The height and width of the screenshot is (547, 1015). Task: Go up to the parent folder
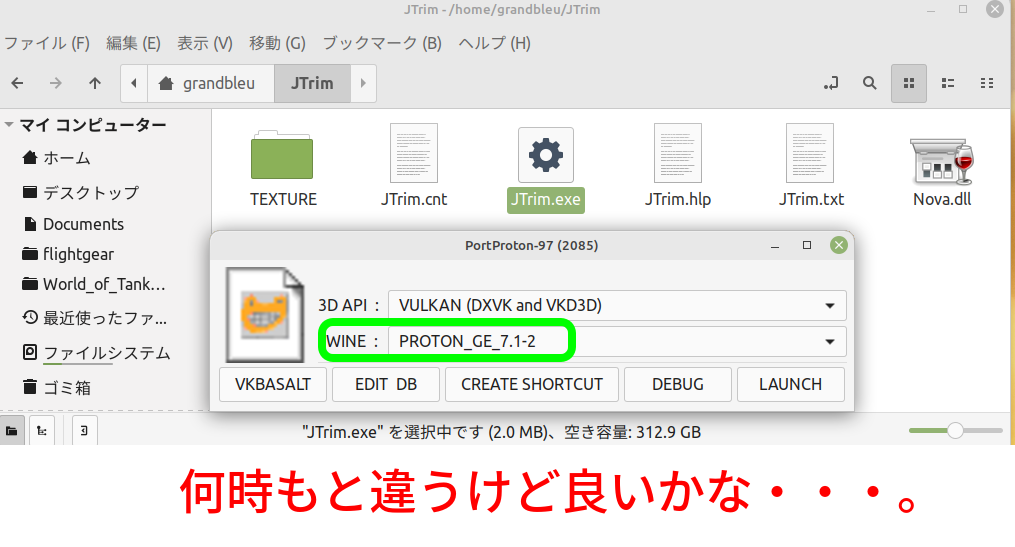[95, 83]
